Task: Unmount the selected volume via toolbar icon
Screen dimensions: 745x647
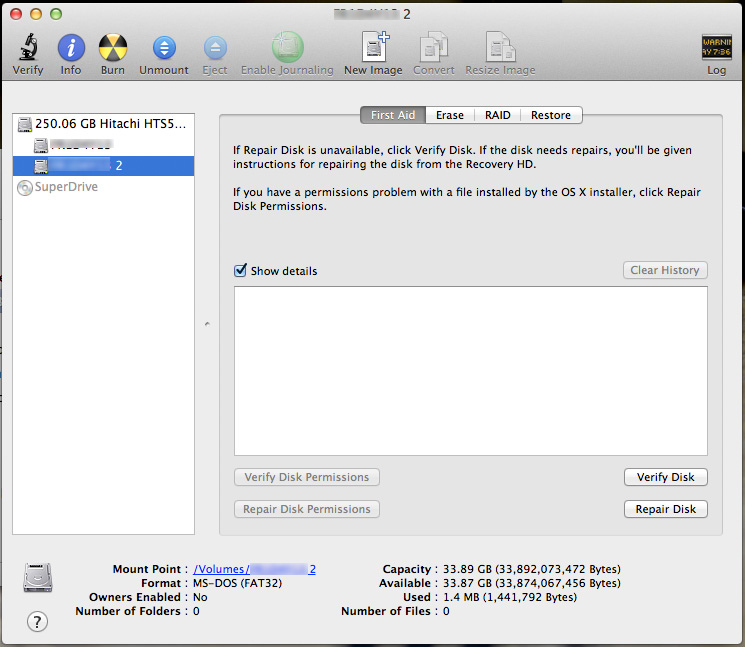Action: 164,48
